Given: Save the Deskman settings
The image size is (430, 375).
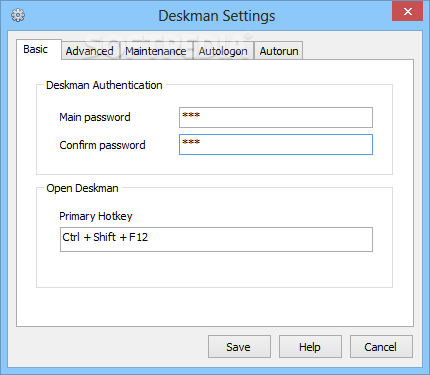Looking at the screenshot, I should [239, 347].
